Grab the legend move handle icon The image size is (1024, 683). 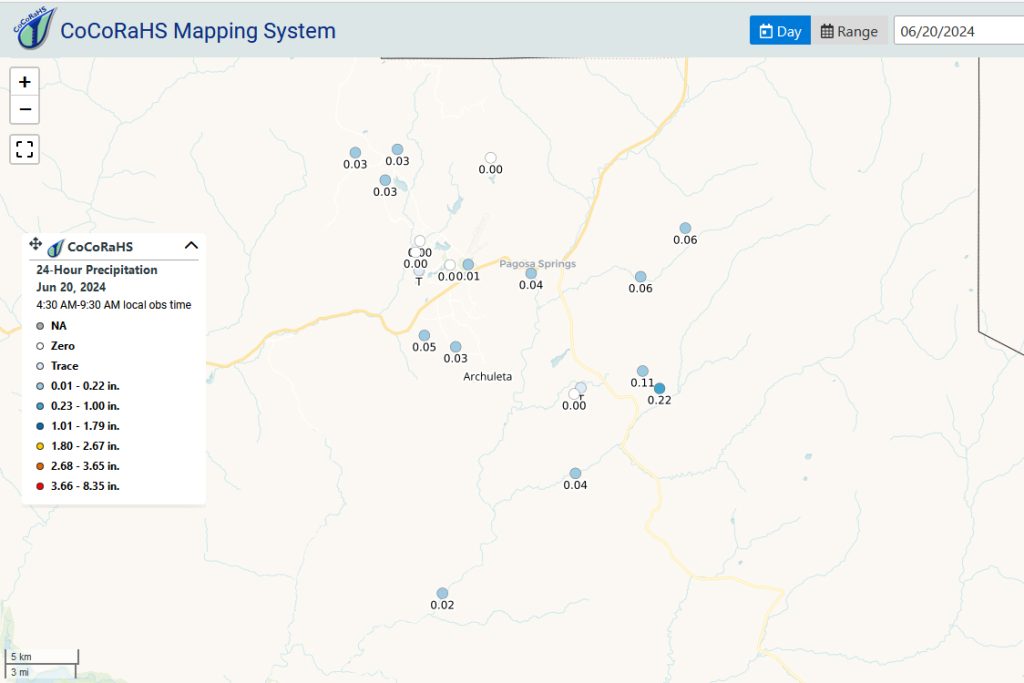click(35, 244)
